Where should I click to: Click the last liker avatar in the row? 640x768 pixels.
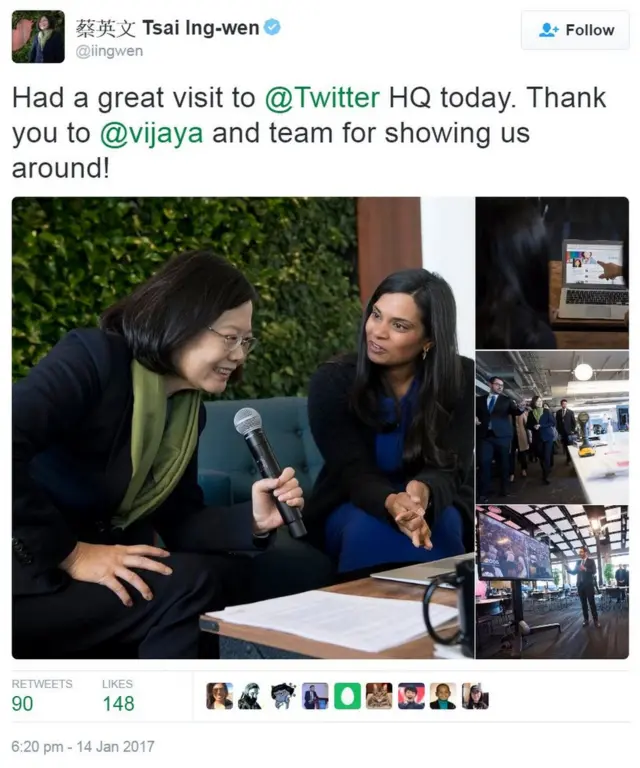click(475, 696)
